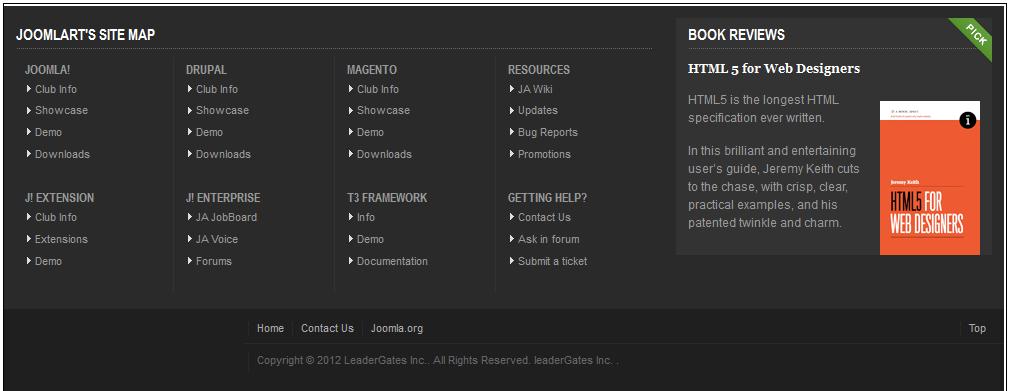Open Forums under J! Enterprise

click(214, 261)
